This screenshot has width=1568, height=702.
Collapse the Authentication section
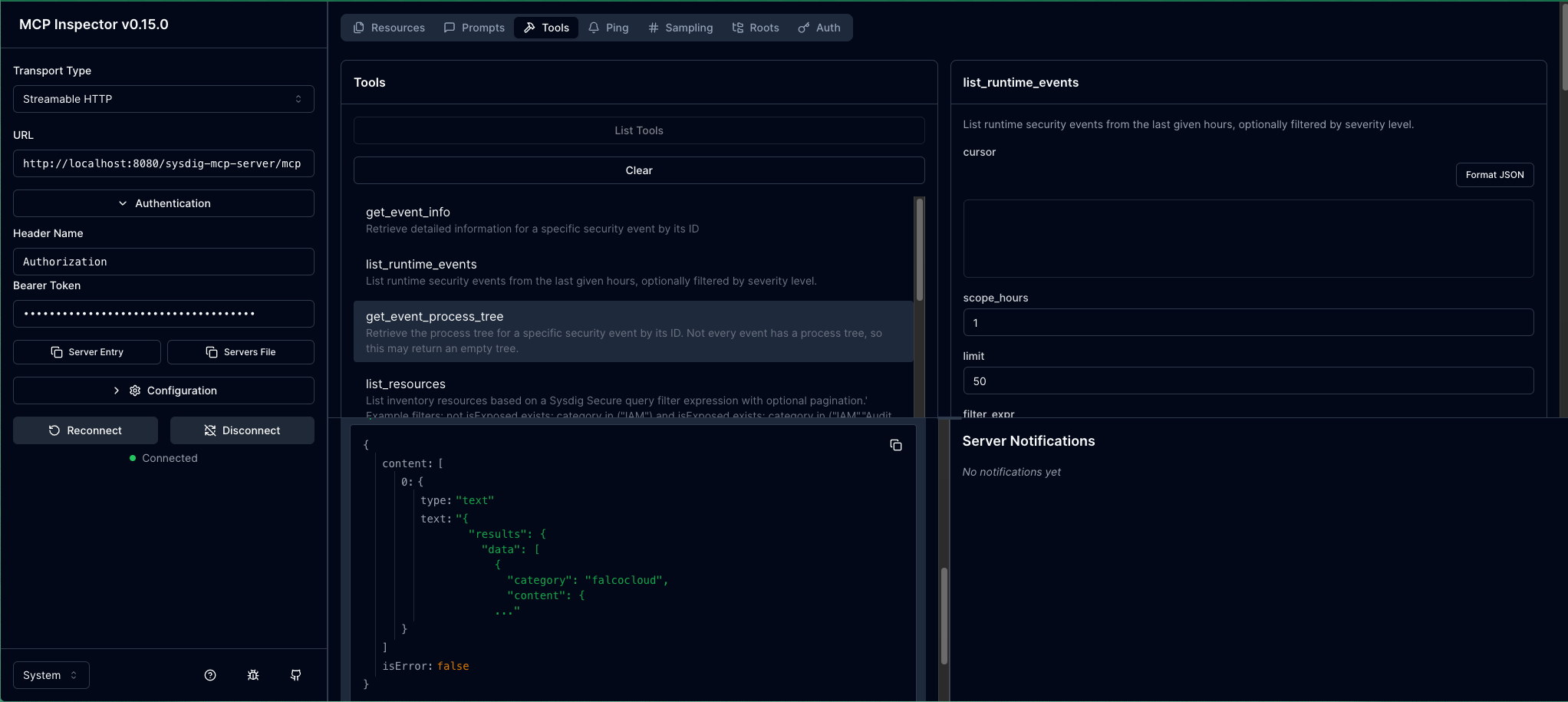[x=163, y=203]
